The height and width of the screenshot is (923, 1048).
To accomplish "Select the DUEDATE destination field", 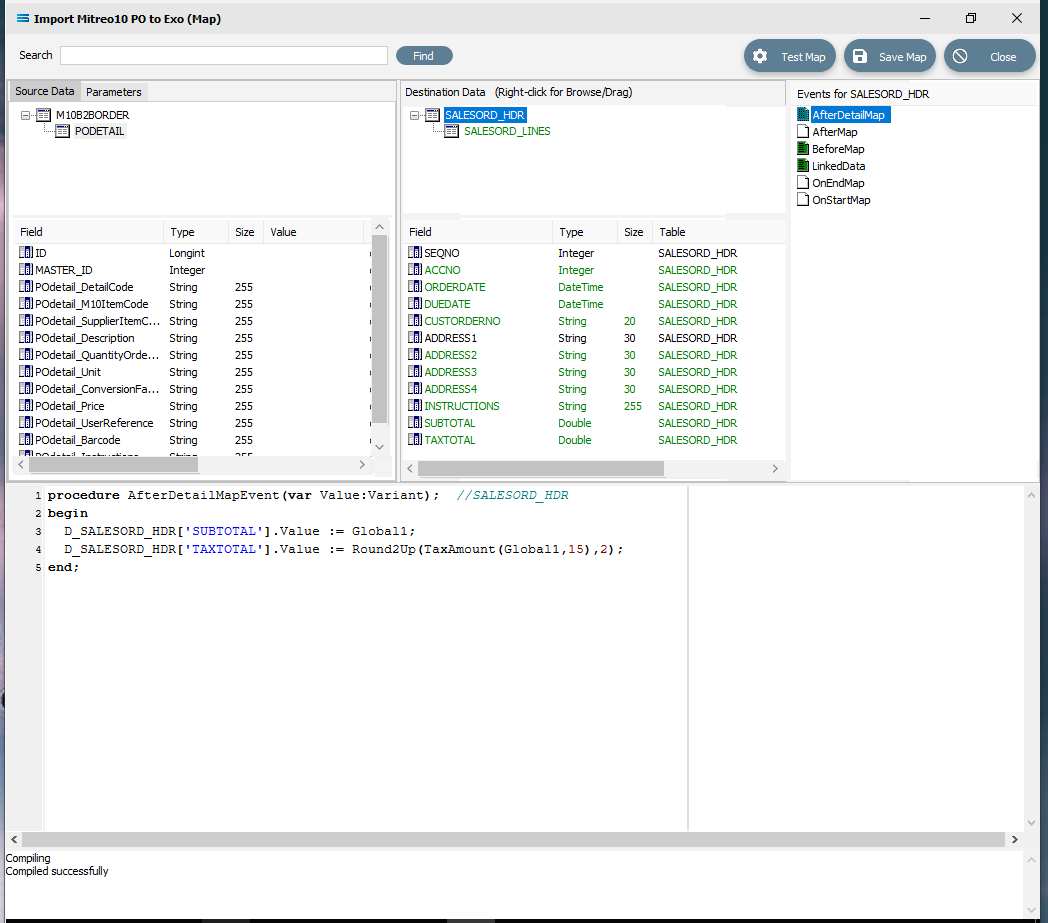I will coord(447,304).
